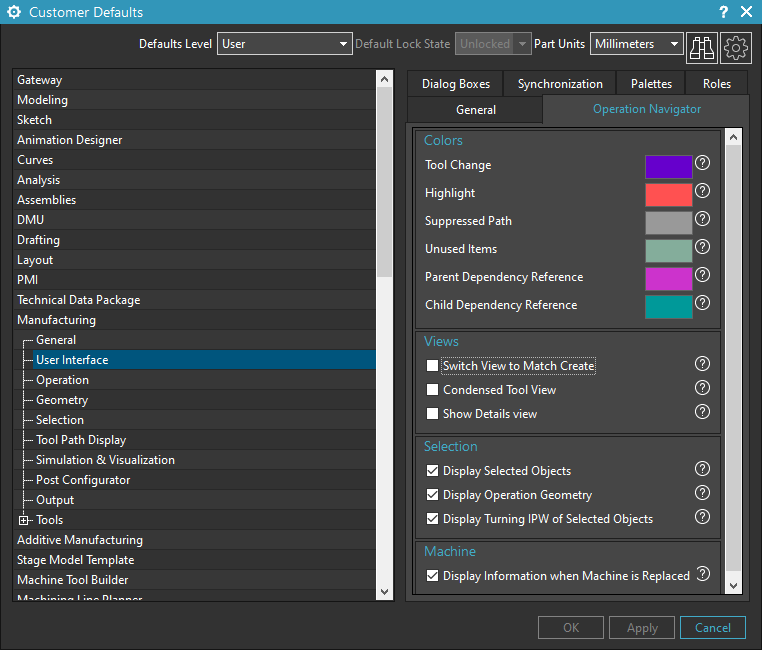Open help for Child Dependency Reference
762x650 pixels.
[x=702, y=303]
